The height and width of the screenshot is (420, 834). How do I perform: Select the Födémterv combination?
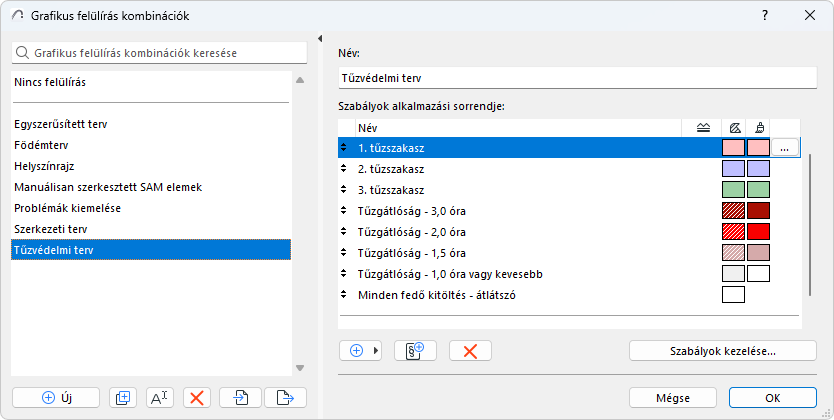[41, 145]
